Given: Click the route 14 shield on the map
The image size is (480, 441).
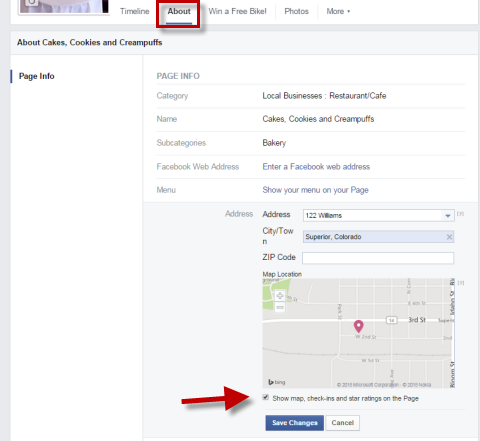Looking at the screenshot, I should [x=392, y=320].
